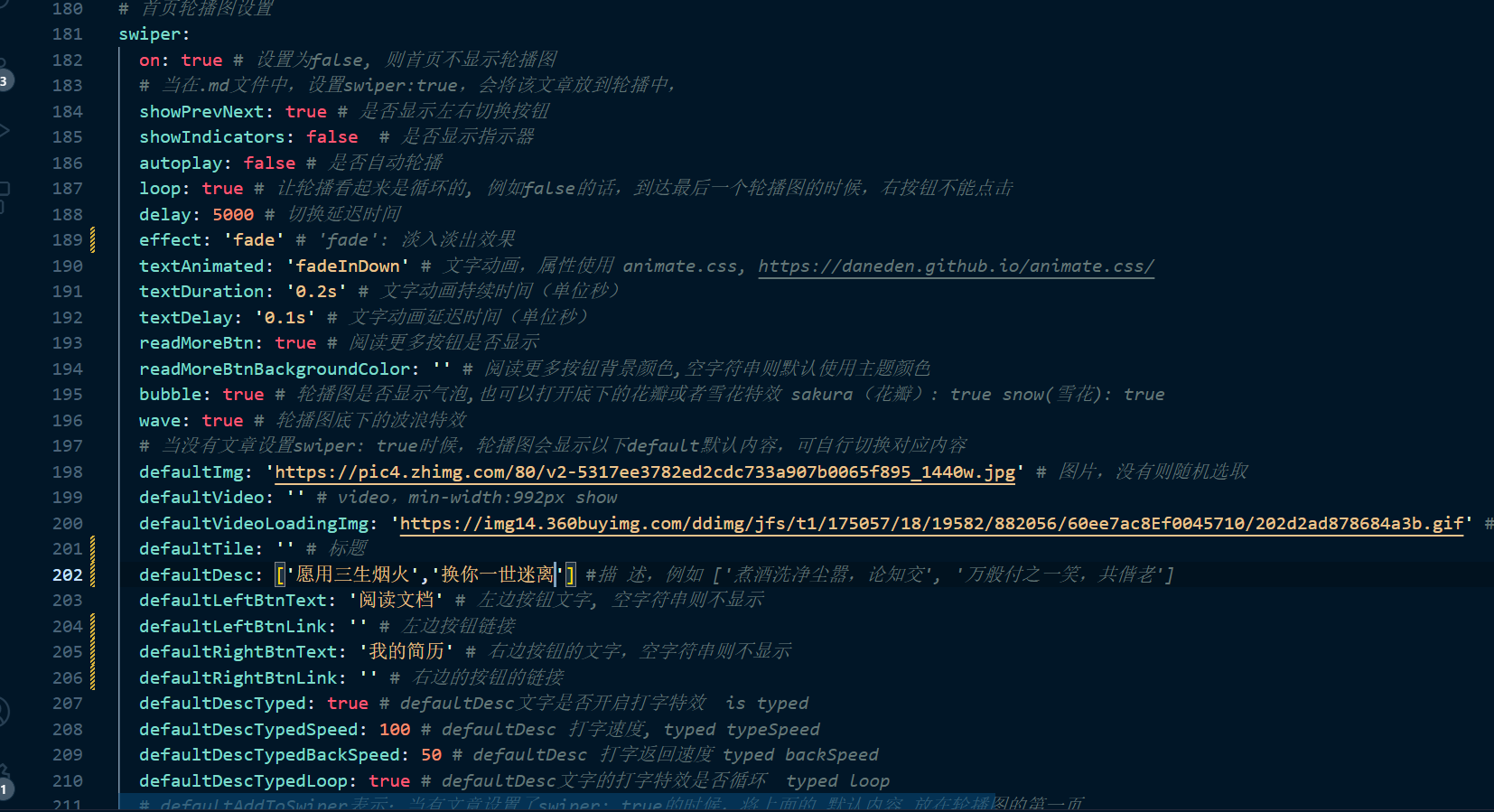Click the 'defaultRightBtnLink' key
This screenshot has height=812, width=1494.
pyautogui.click(x=238, y=678)
